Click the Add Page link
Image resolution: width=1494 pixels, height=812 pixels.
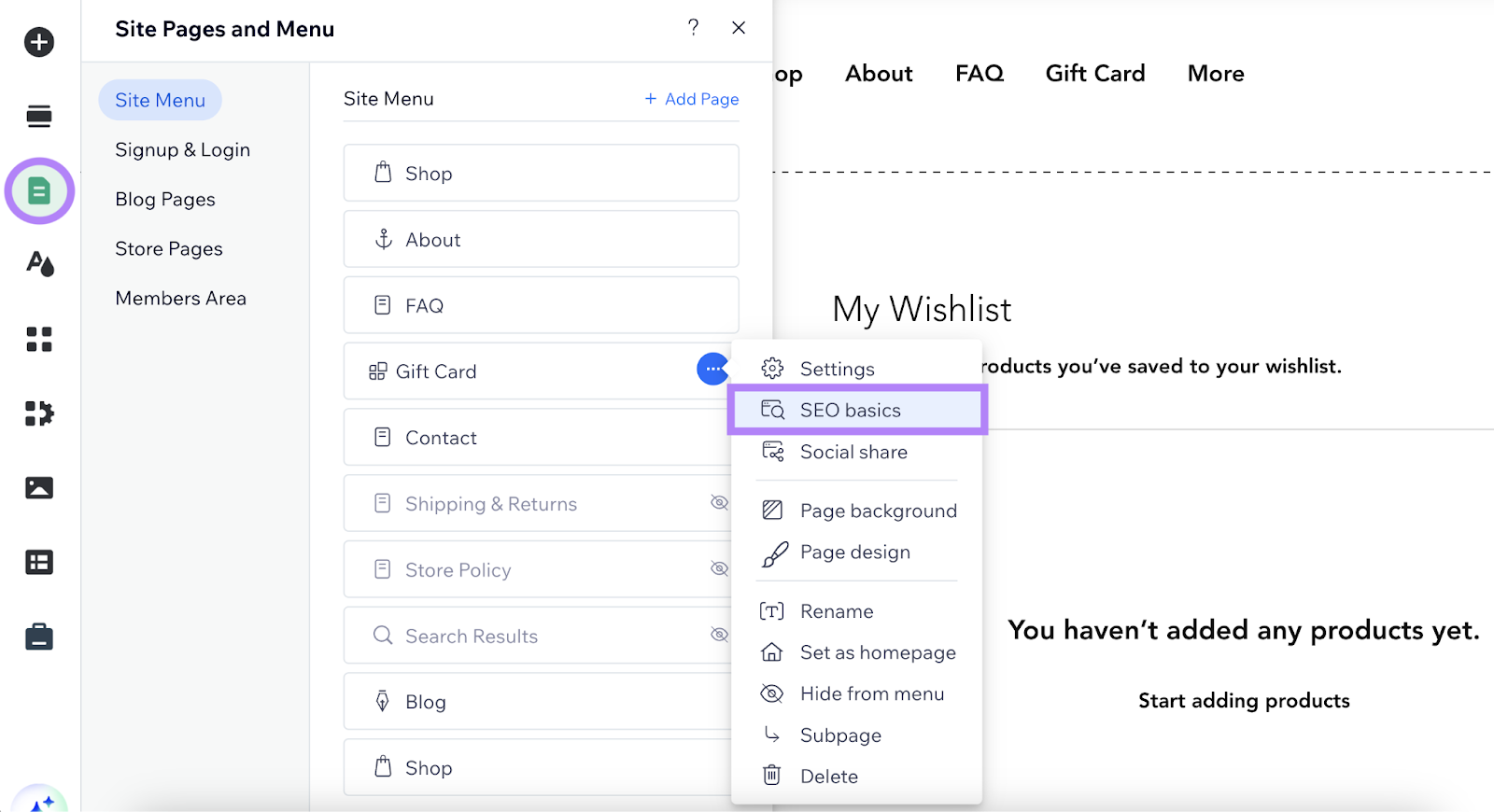click(692, 99)
